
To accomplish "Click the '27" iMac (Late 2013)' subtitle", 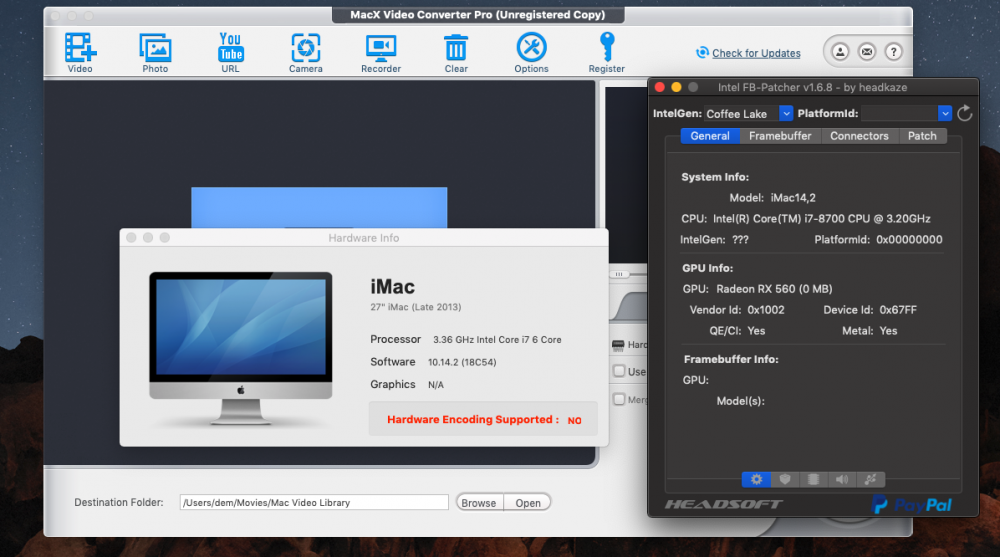I will pyautogui.click(x=416, y=307).
